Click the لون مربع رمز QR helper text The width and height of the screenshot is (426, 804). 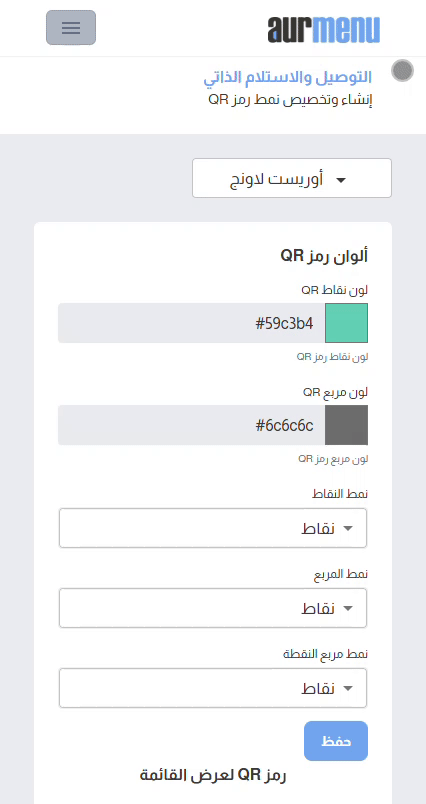coord(333,458)
